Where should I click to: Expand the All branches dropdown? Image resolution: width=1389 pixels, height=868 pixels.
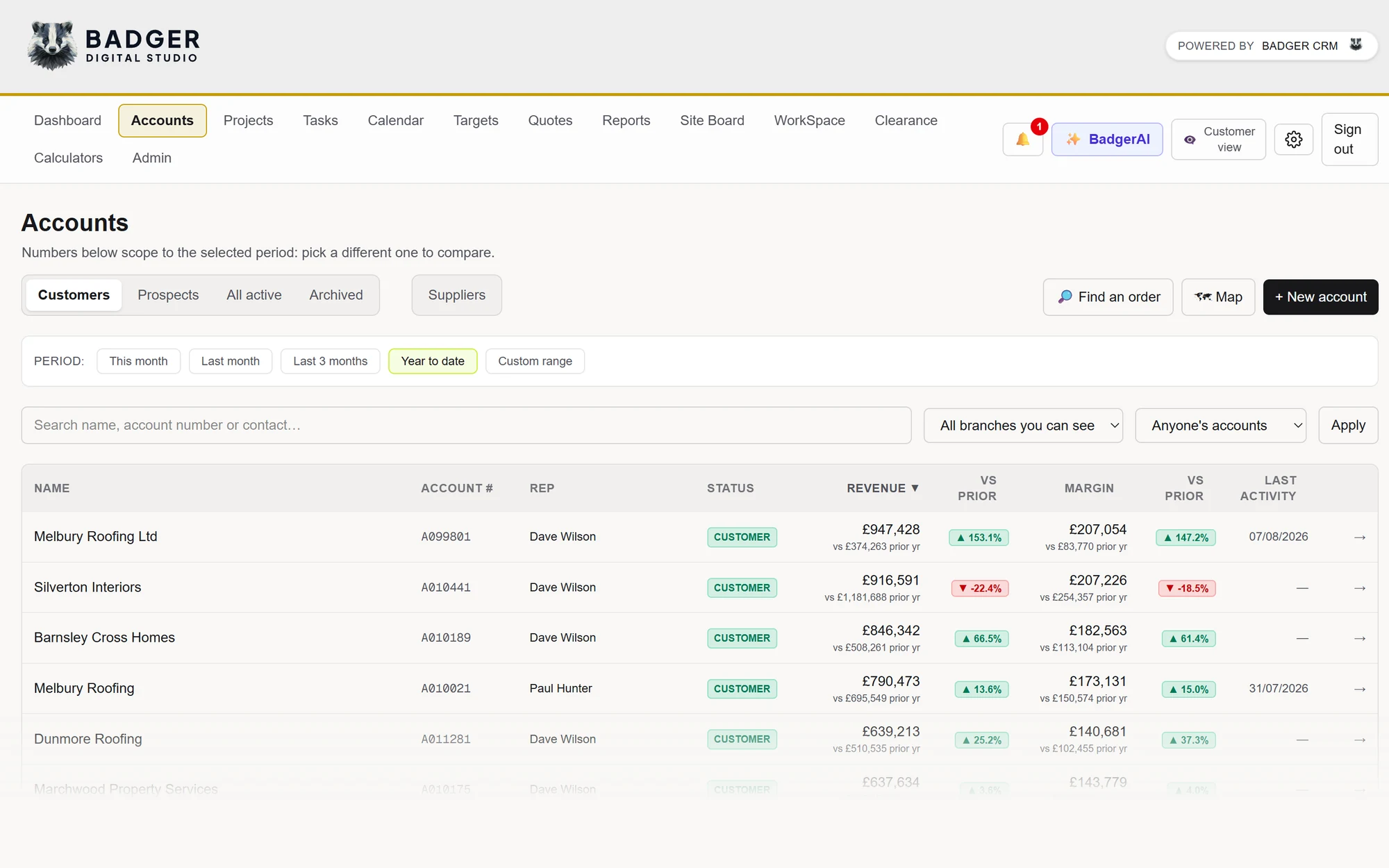pyautogui.click(x=1023, y=426)
